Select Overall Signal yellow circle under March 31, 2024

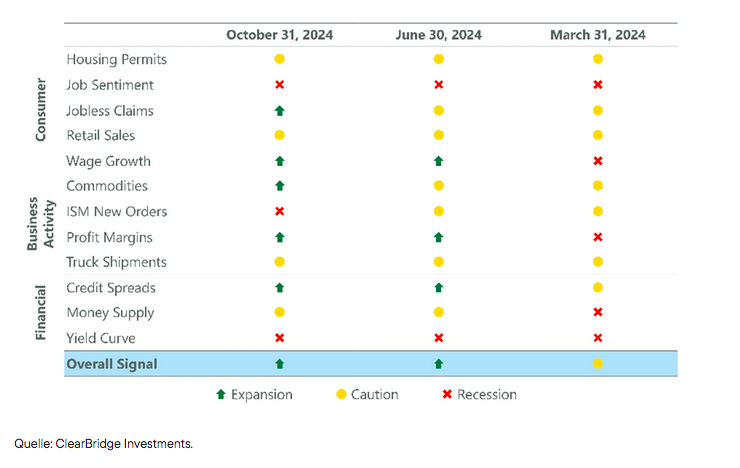click(597, 364)
